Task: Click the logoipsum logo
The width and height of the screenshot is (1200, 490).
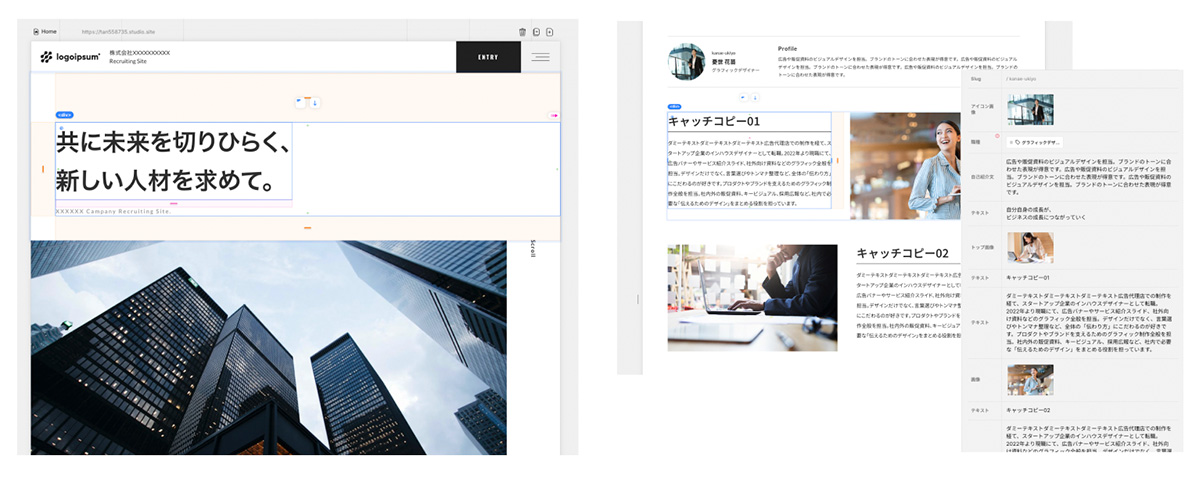Action: 70,57
